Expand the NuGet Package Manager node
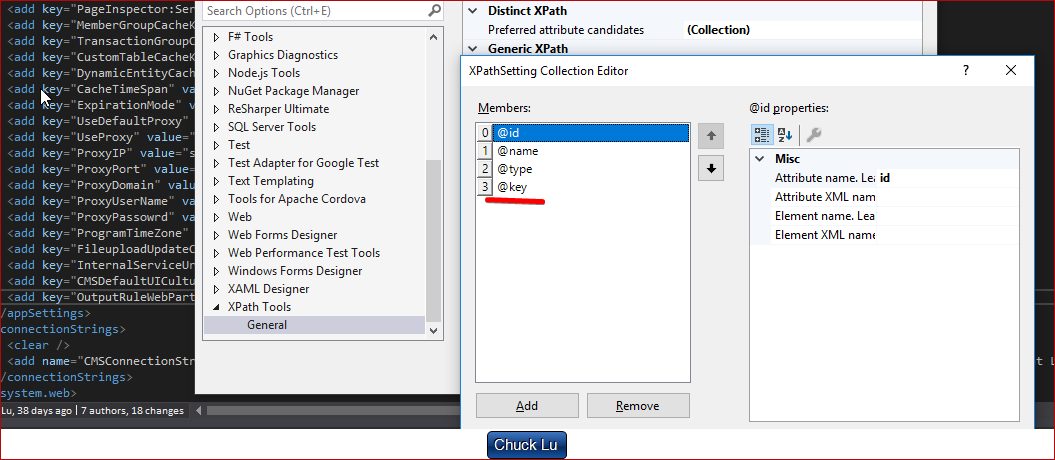The height and width of the screenshot is (460, 1055). pos(217,91)
